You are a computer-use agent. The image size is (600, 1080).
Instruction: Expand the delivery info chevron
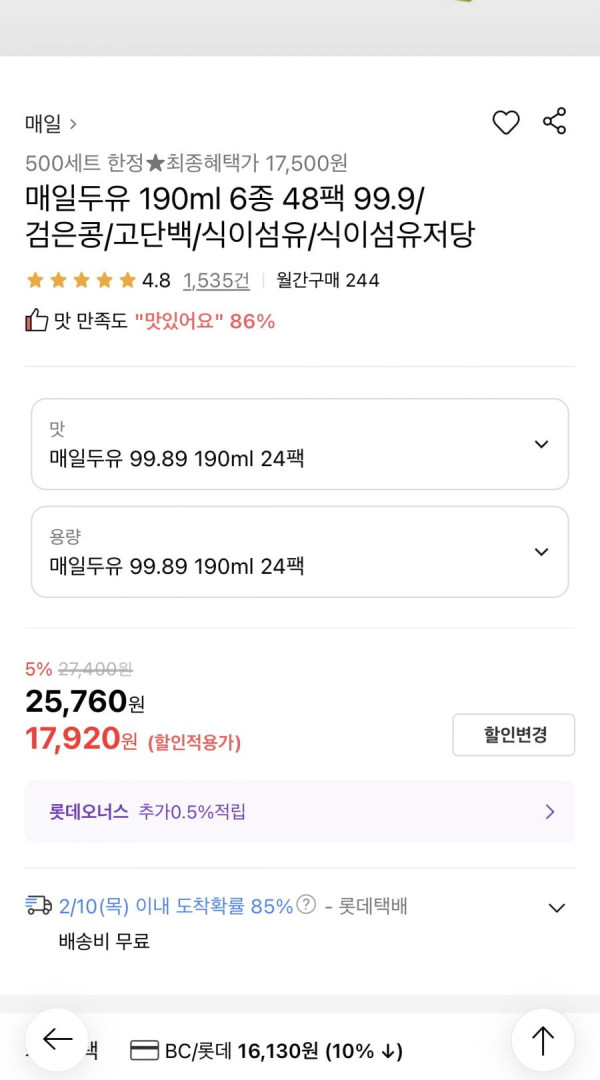556,907
